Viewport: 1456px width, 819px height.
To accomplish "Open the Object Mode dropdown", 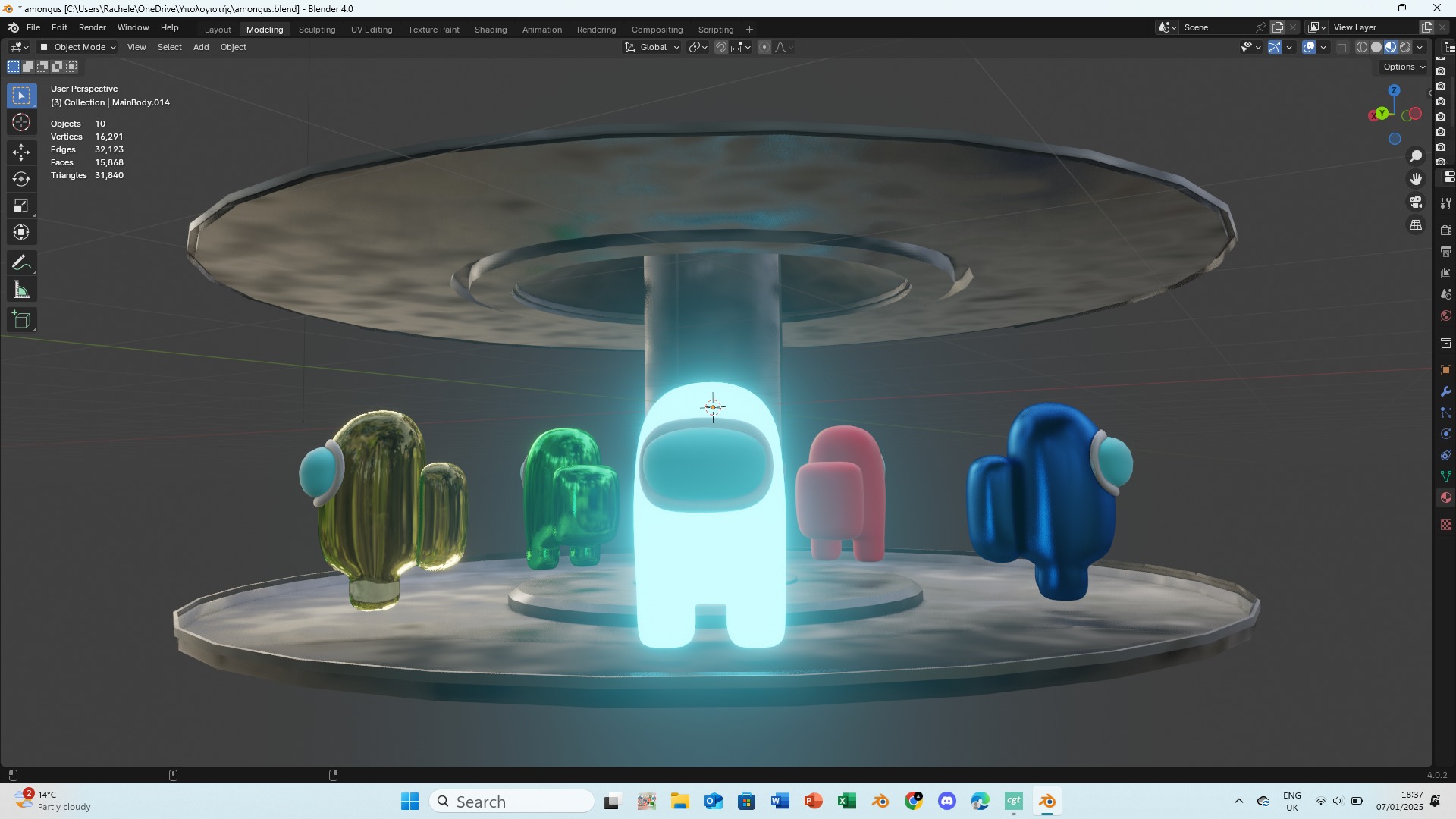I will pyautogui.click(x=77, y=47).
